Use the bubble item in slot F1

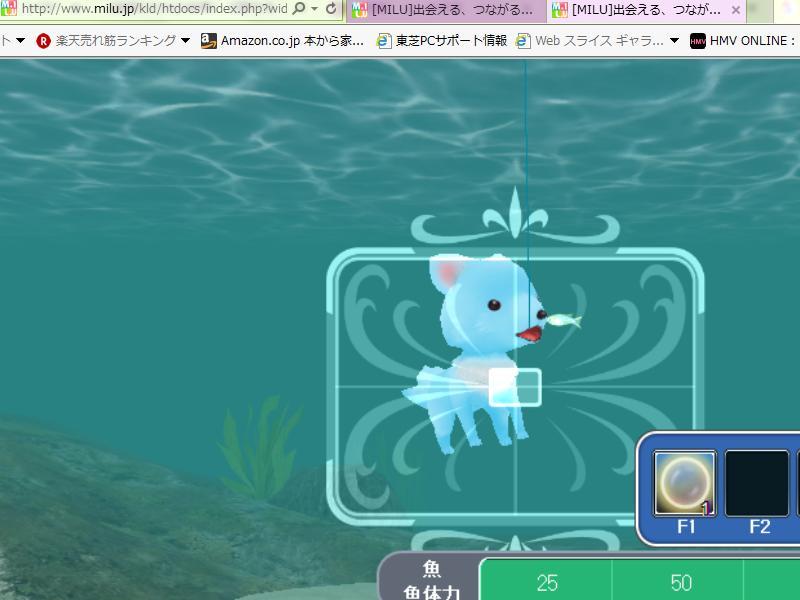[685, 483]
